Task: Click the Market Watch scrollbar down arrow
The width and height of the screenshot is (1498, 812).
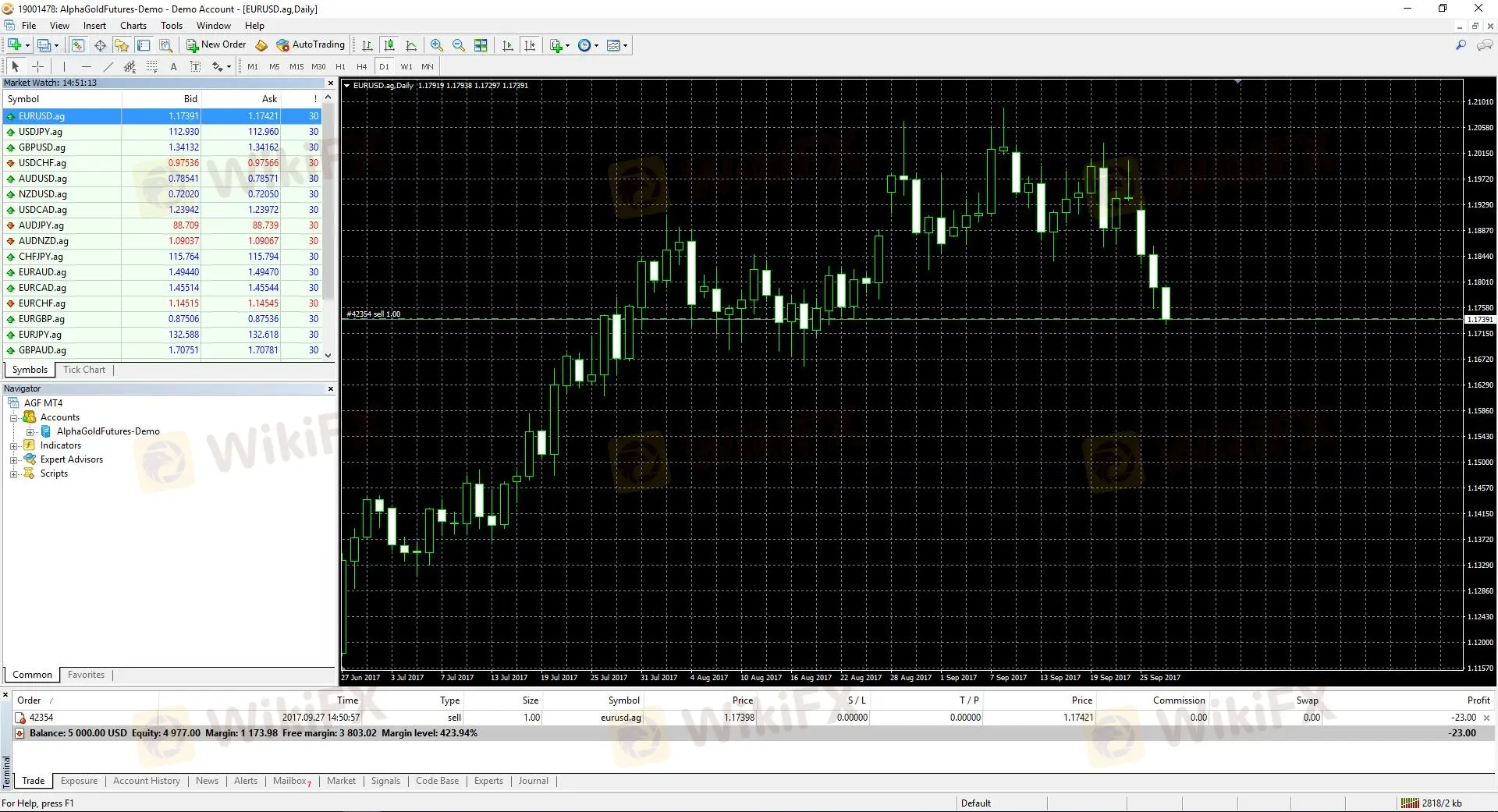Action: tap(328, 355)
